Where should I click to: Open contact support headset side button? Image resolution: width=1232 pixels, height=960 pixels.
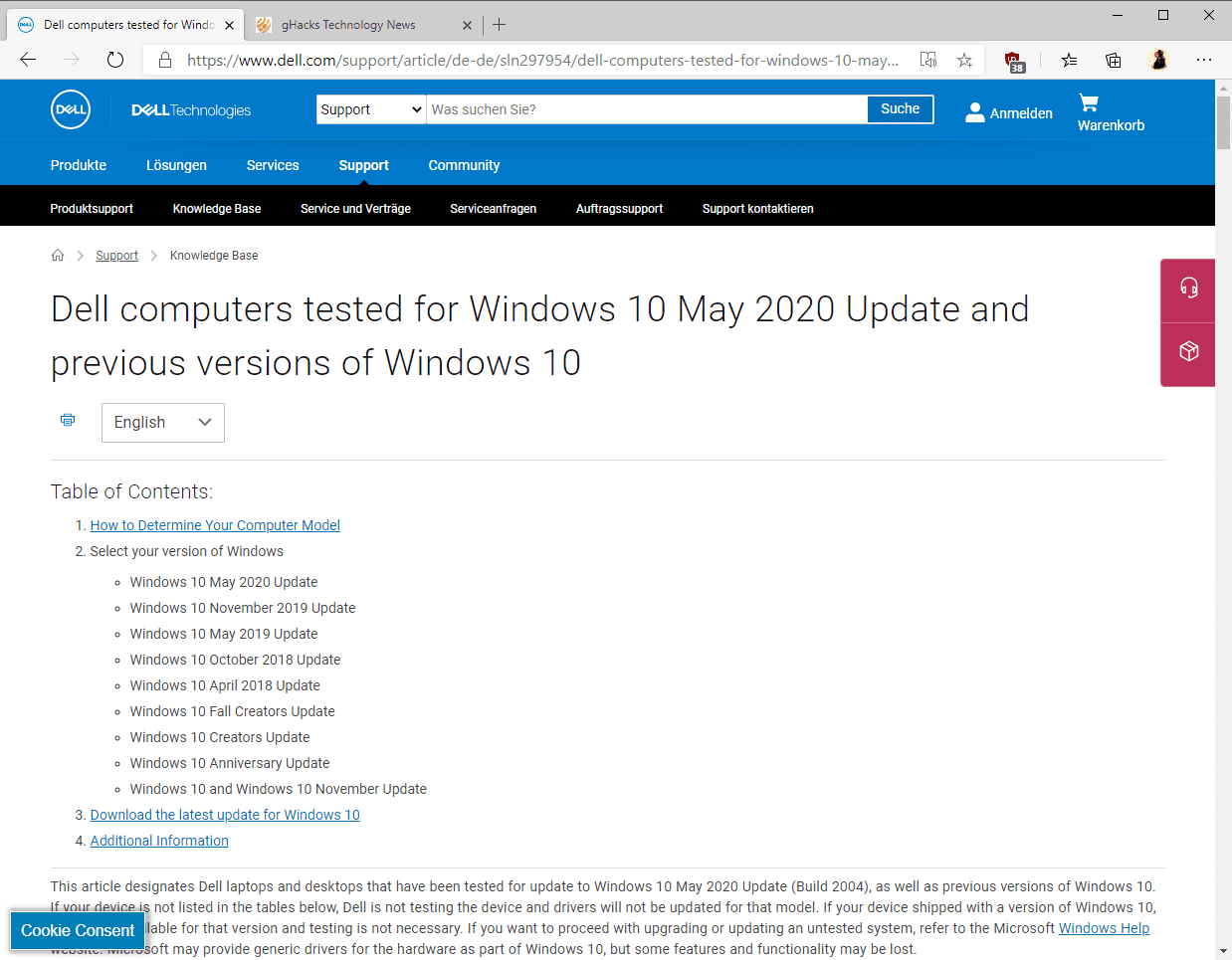click(1188, 288)
